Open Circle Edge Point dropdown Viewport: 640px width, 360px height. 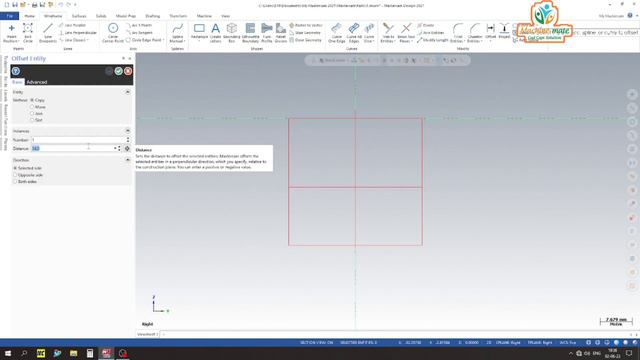point(164,40)
